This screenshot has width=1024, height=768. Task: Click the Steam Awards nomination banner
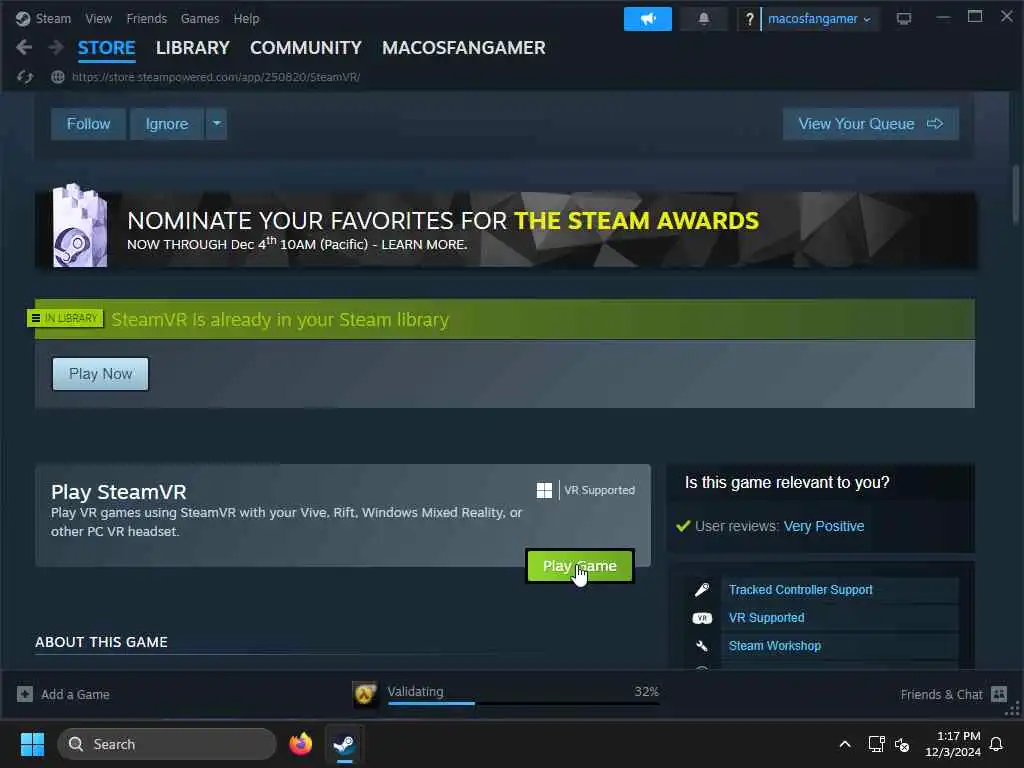[506, 229]
